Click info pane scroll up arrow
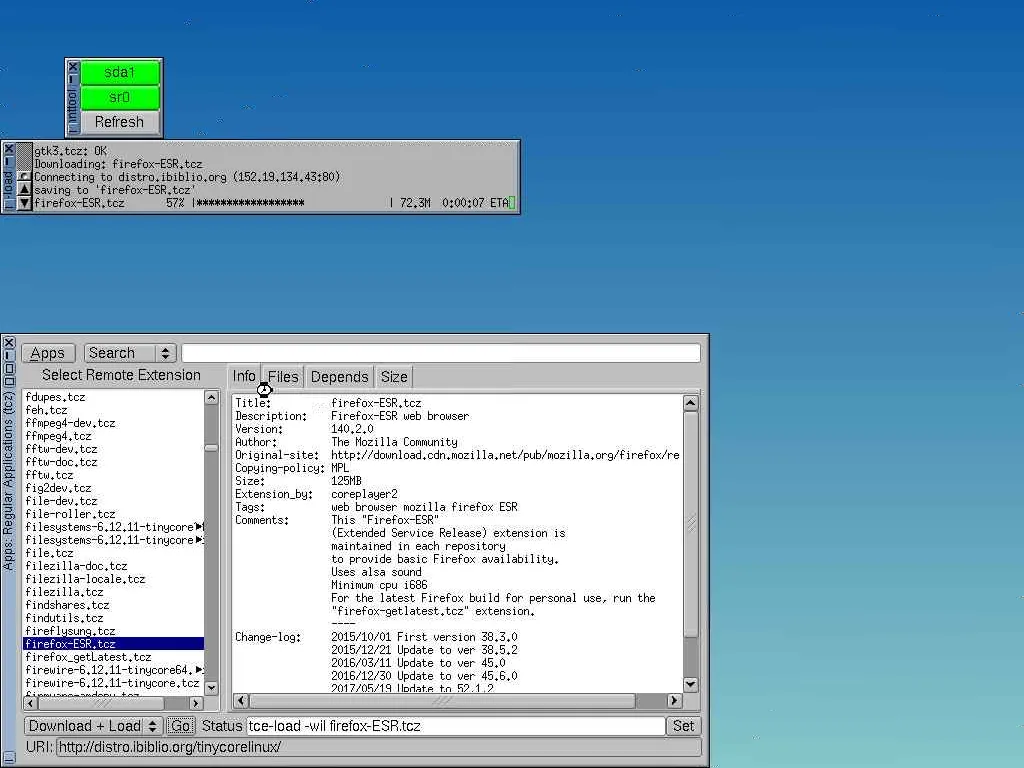 click(x=691, y=403)
